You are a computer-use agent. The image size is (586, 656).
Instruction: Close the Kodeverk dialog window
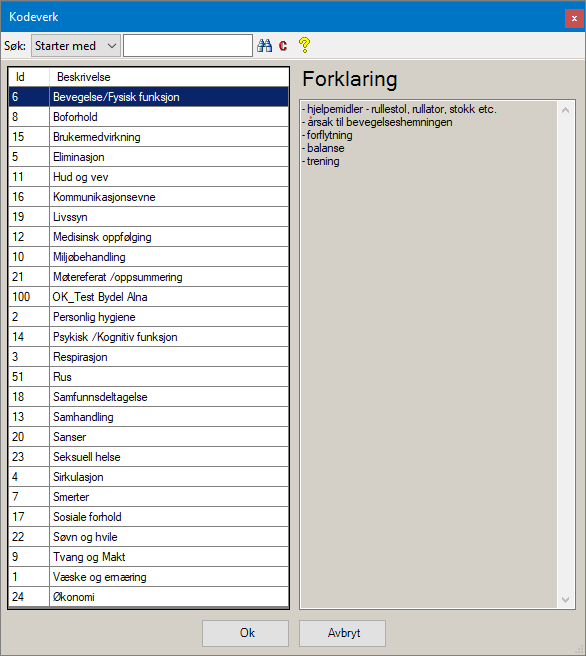[x=574, y=18]
